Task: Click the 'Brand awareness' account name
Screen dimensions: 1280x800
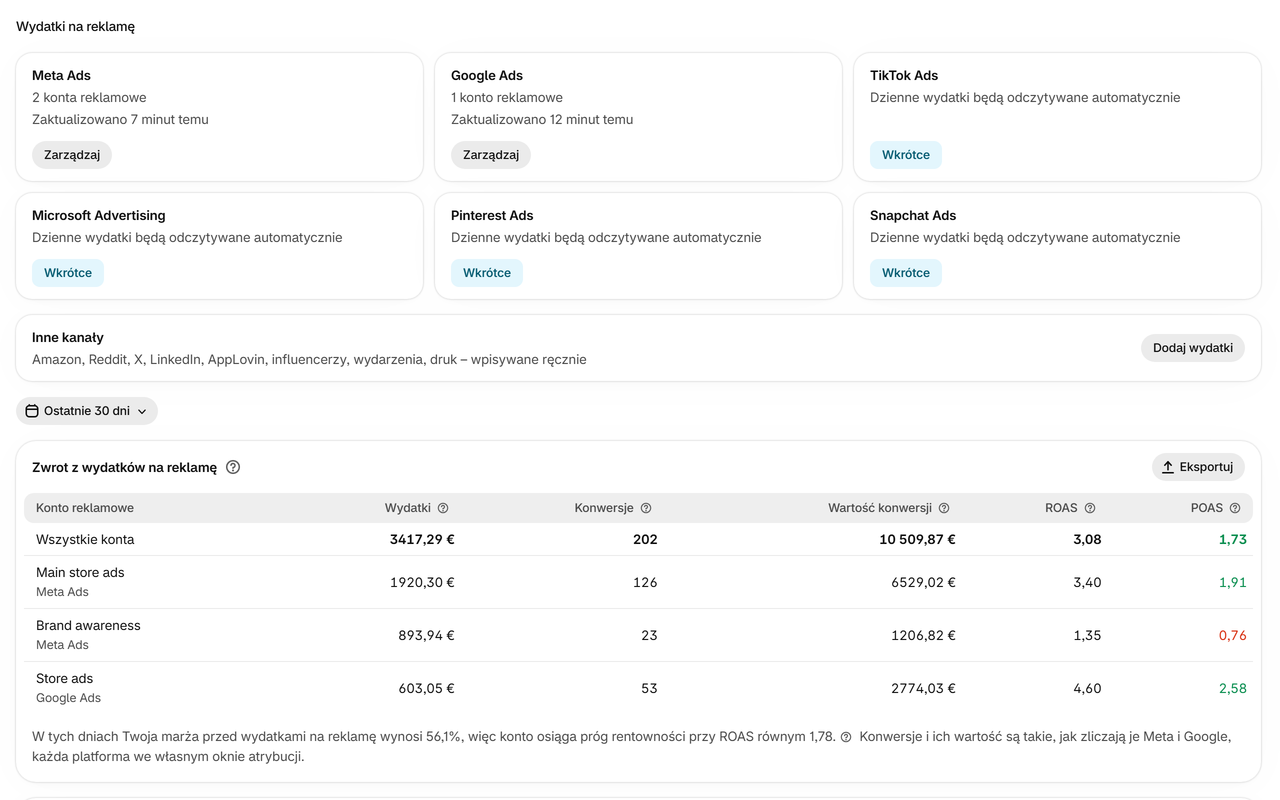Action: [x=88, y=625]
